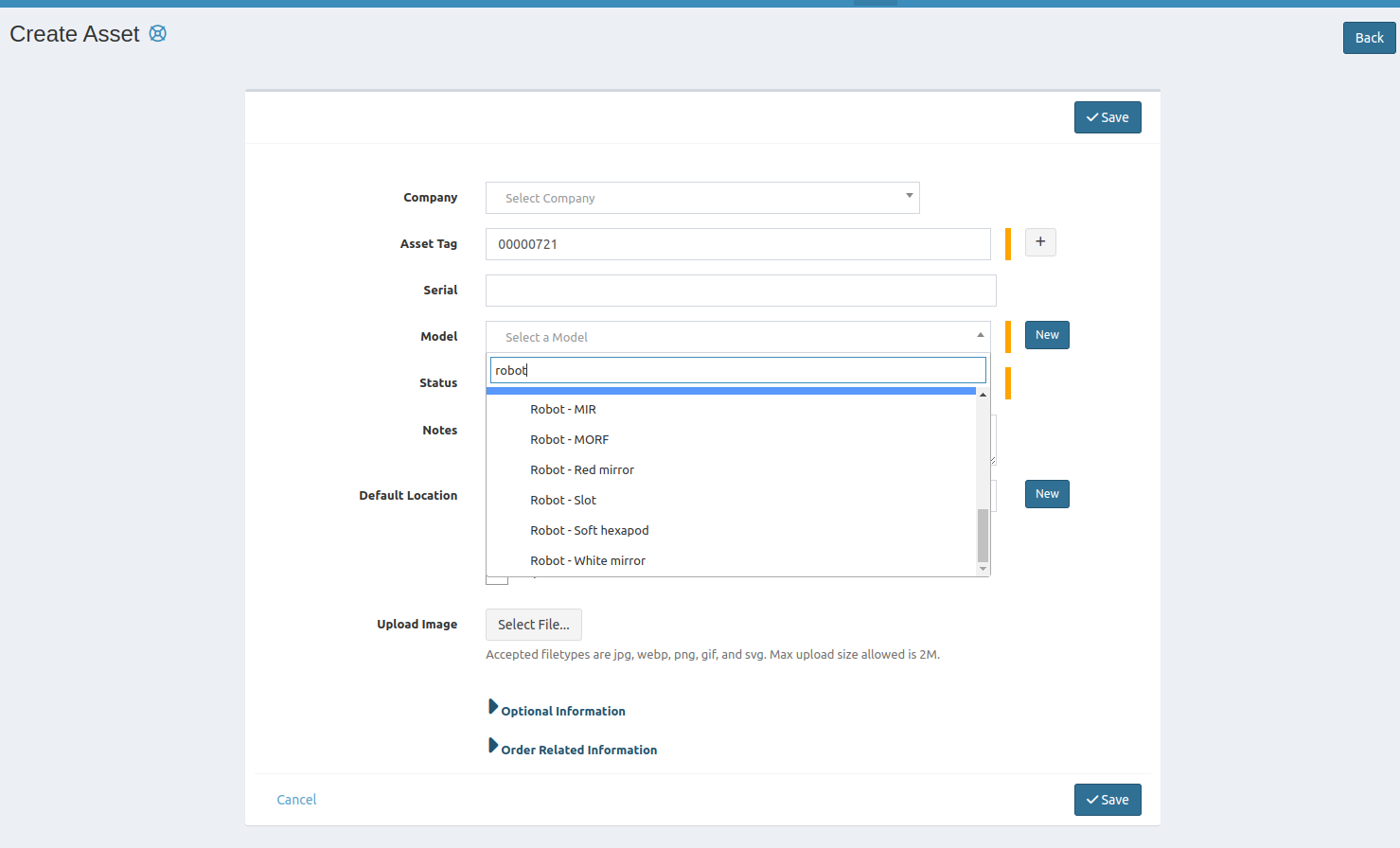Click Select File to upload an image
The width and height of the screenshot is (1400, 848).
click(x=533, y=625)
